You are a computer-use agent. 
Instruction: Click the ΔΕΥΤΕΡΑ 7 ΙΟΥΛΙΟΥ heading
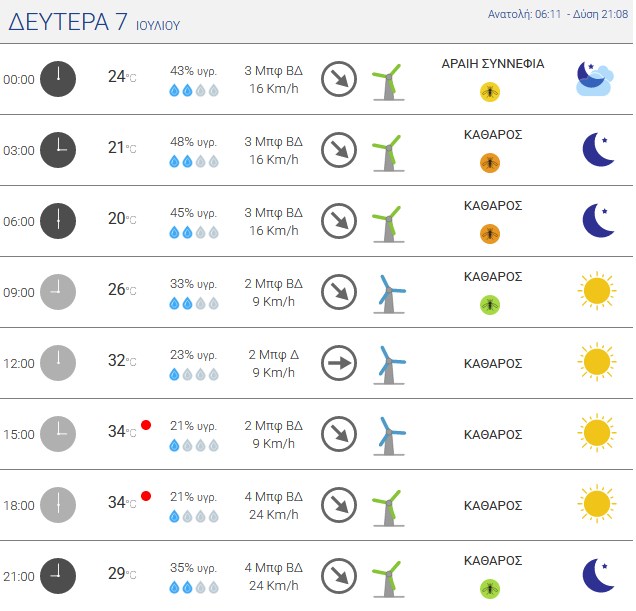pos(94,22)
